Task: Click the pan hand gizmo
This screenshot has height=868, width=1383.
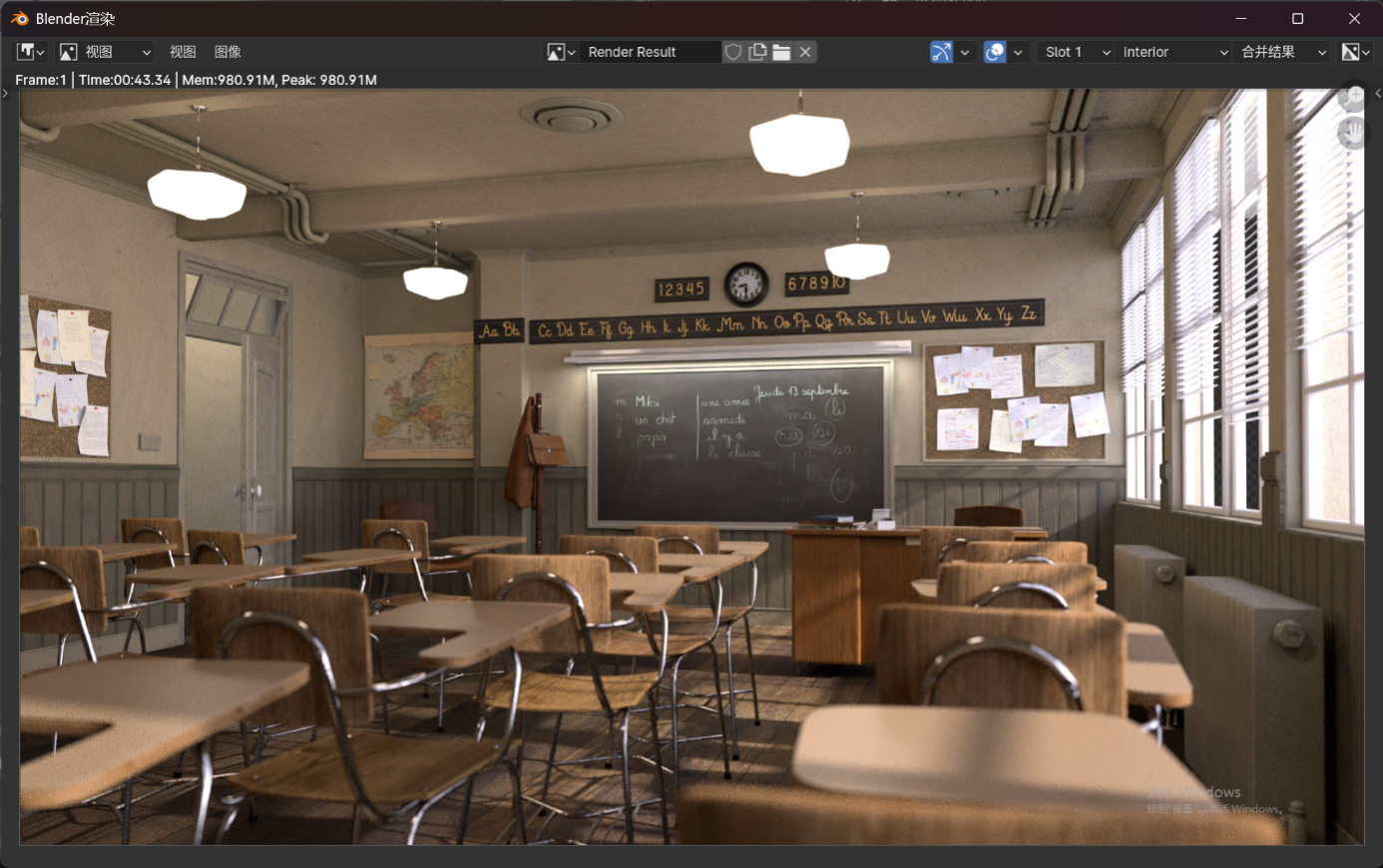Action: [1352, 132]
